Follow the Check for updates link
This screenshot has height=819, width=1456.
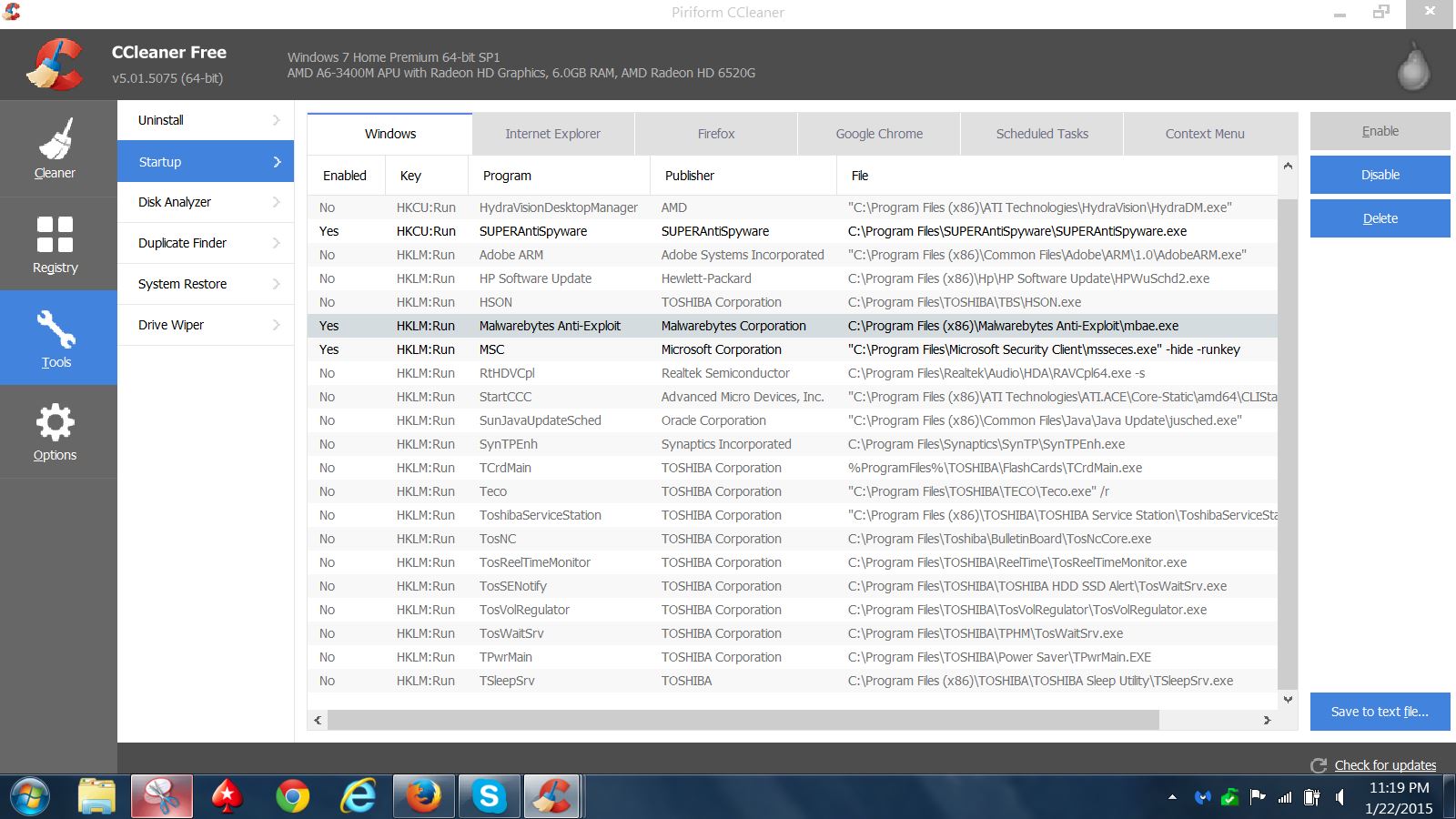(1385, 765)
